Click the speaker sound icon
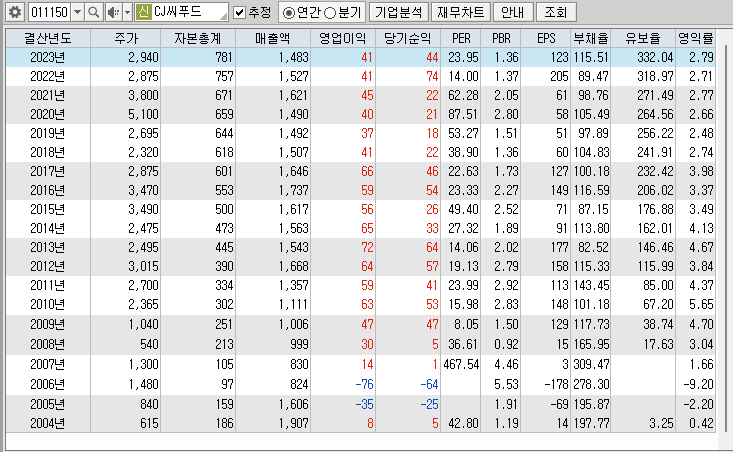 [113, 12]
